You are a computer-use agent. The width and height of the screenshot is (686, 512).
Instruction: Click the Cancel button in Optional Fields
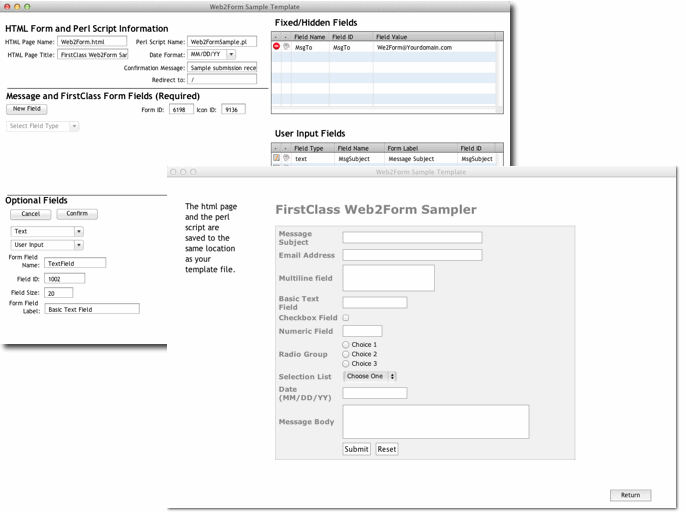(x=30, y=214)
